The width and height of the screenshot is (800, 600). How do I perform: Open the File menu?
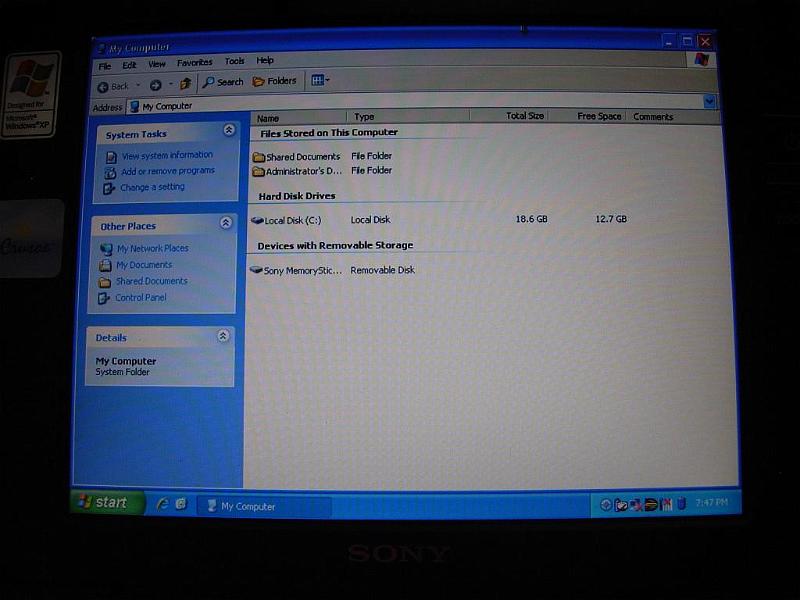pos(105,66)
